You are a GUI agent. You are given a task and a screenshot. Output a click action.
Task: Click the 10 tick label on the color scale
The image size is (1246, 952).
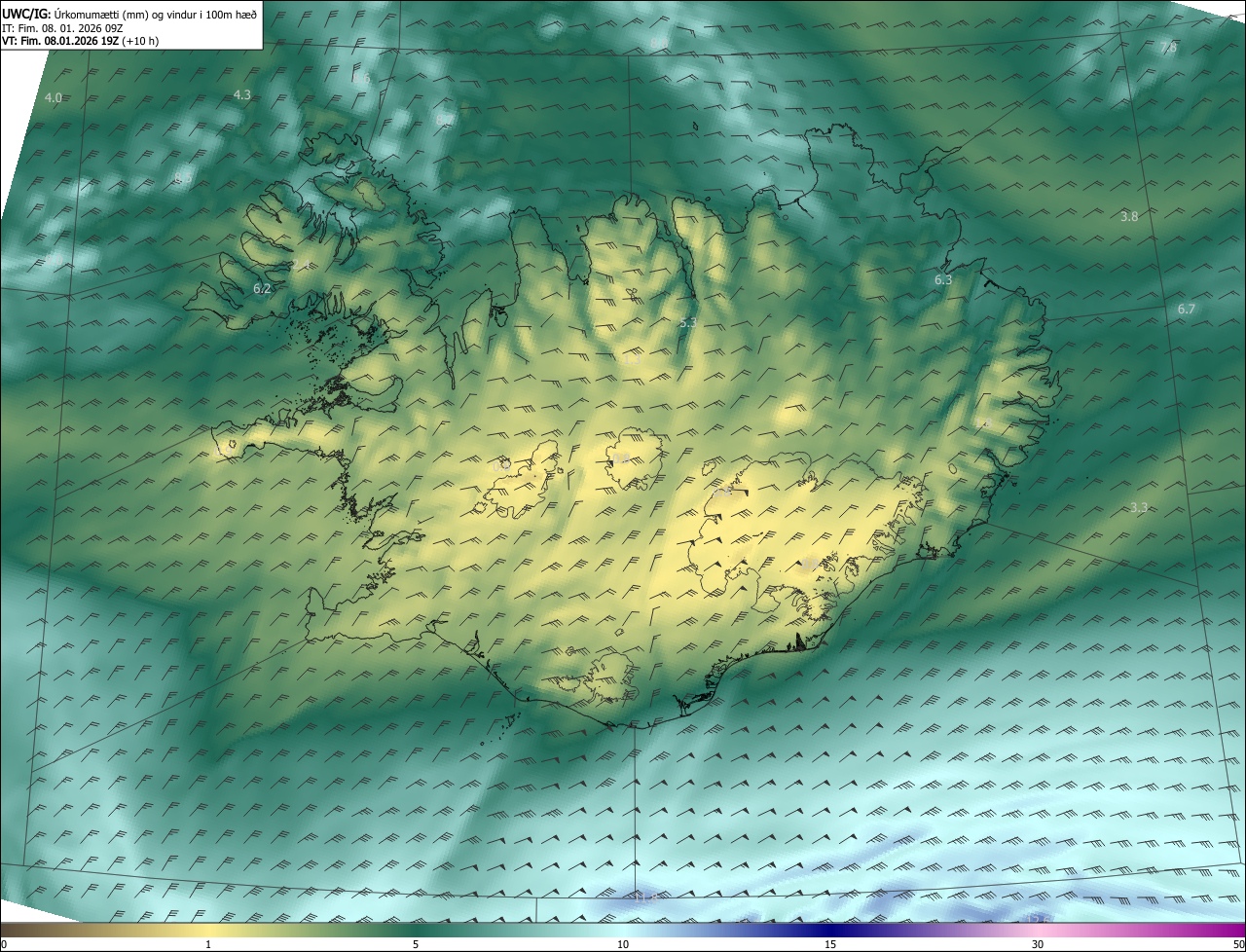[x=623, y=945]
